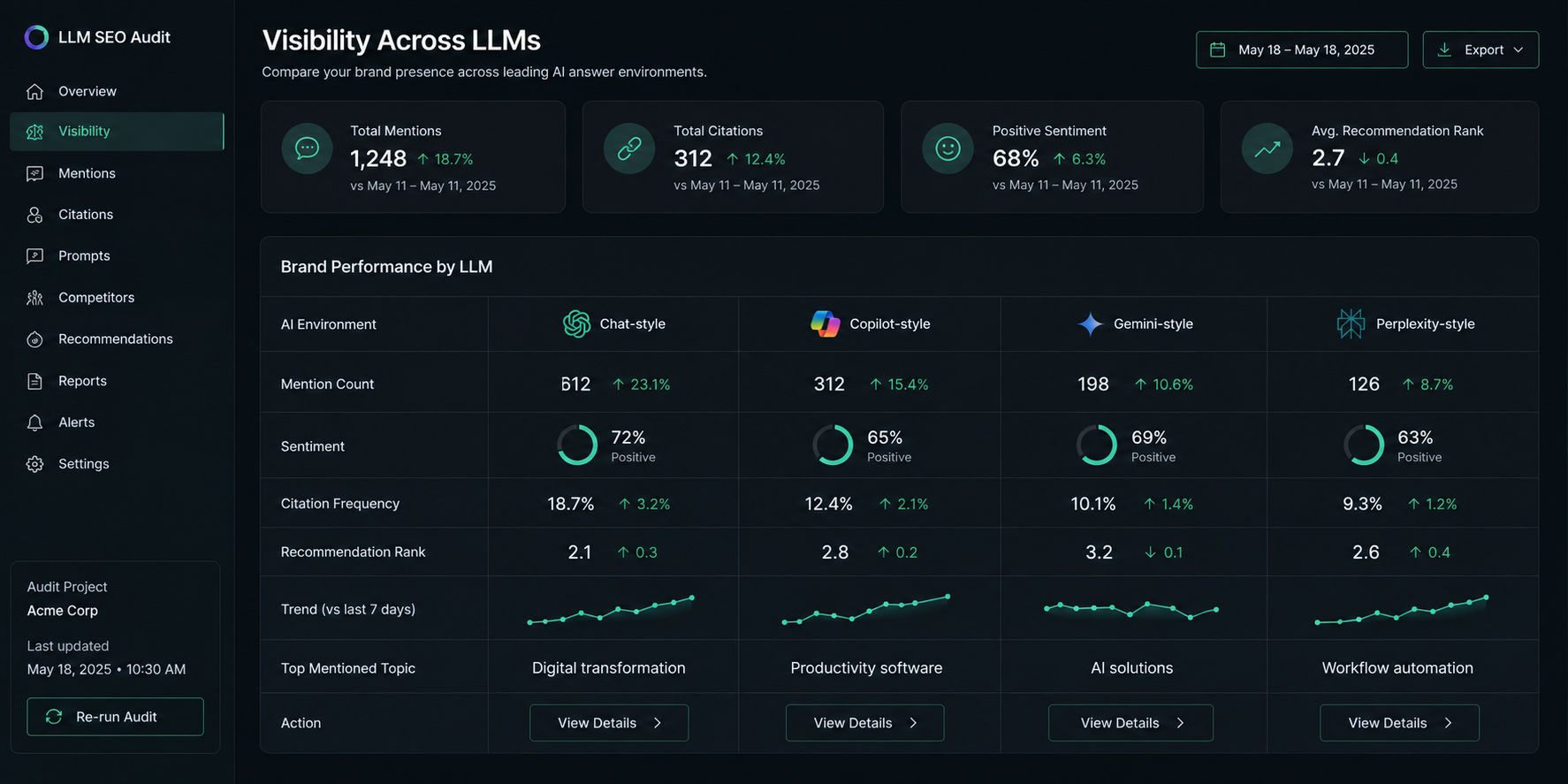Click the Recommendations sidebar icon

pos(34,339)
